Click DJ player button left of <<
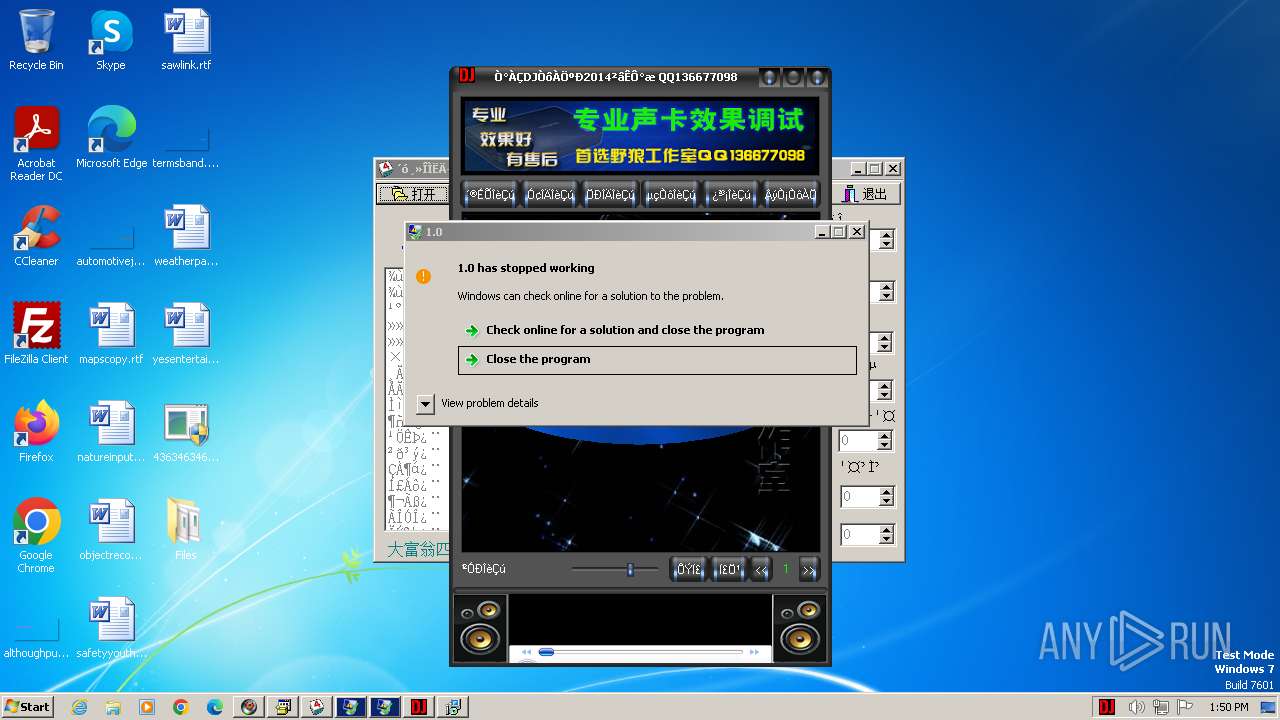The width and height of the screenshot is (1280, 720). click(729, 569)
